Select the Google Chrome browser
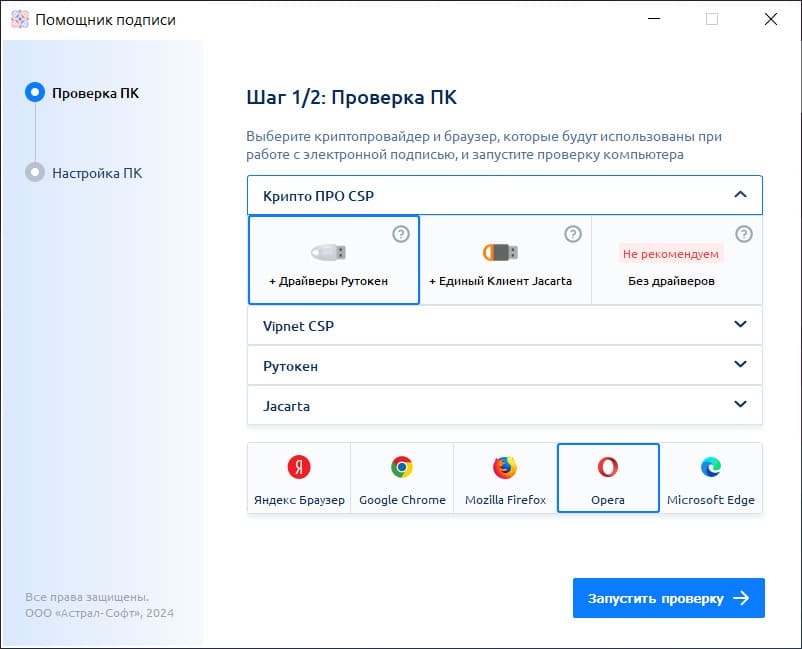The height and width of the screenshot is (649, 802). 402,478
